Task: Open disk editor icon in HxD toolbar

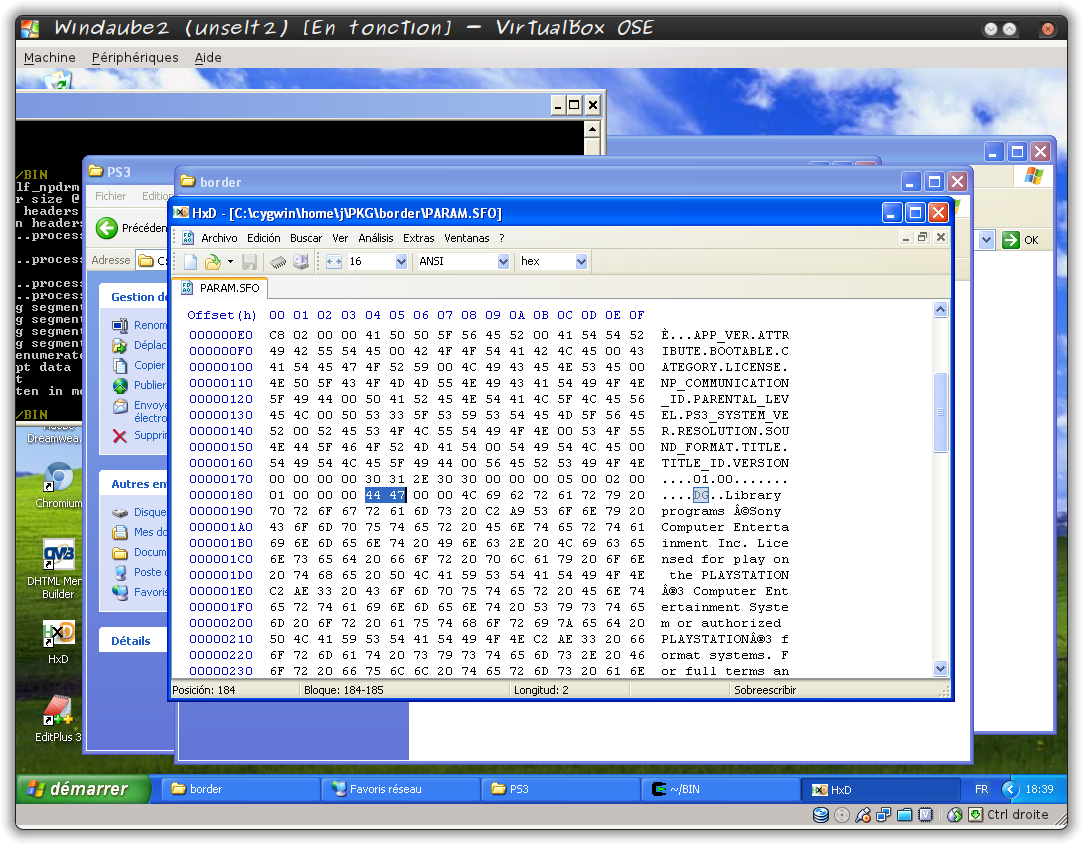Action: [x=300, y=262]
